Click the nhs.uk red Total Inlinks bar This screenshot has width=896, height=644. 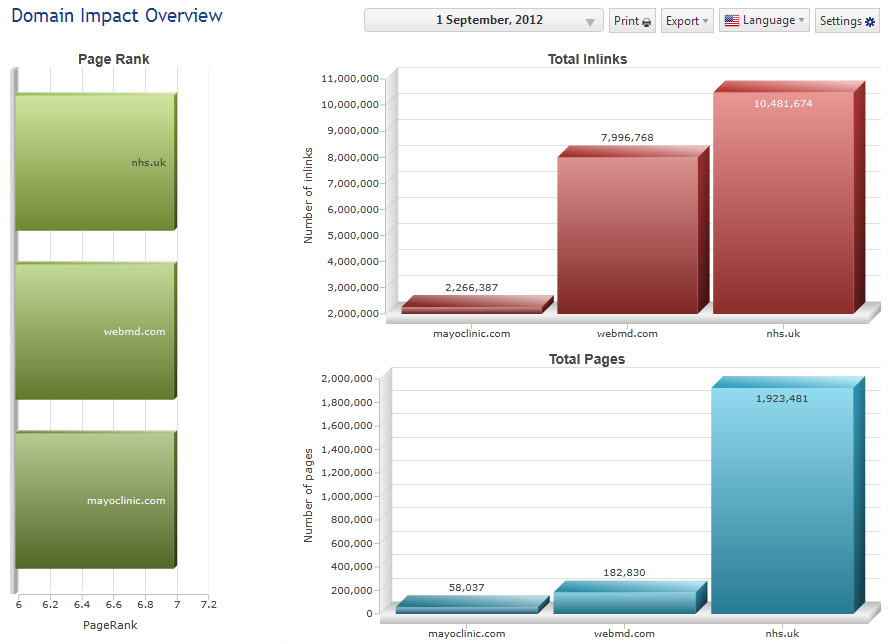pyautogui.click(x=783, y=210)
